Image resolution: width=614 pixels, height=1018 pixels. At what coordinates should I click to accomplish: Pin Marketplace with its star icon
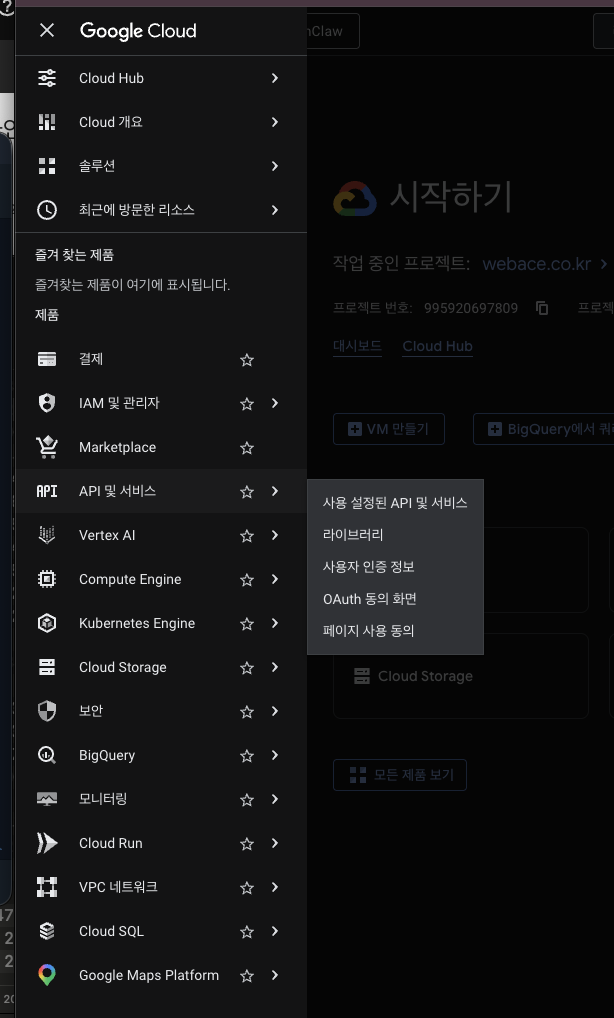tap(247, 448)
